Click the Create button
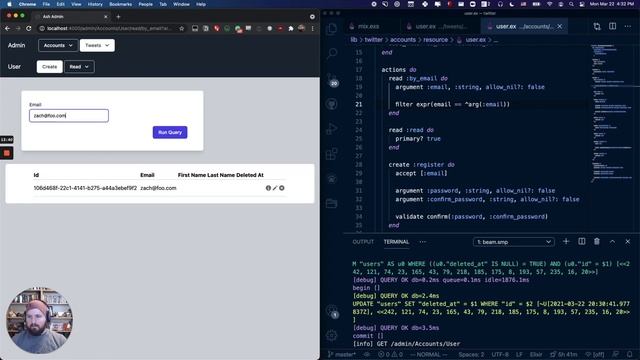This screenshot has height=360, width=640. [49, 67]
